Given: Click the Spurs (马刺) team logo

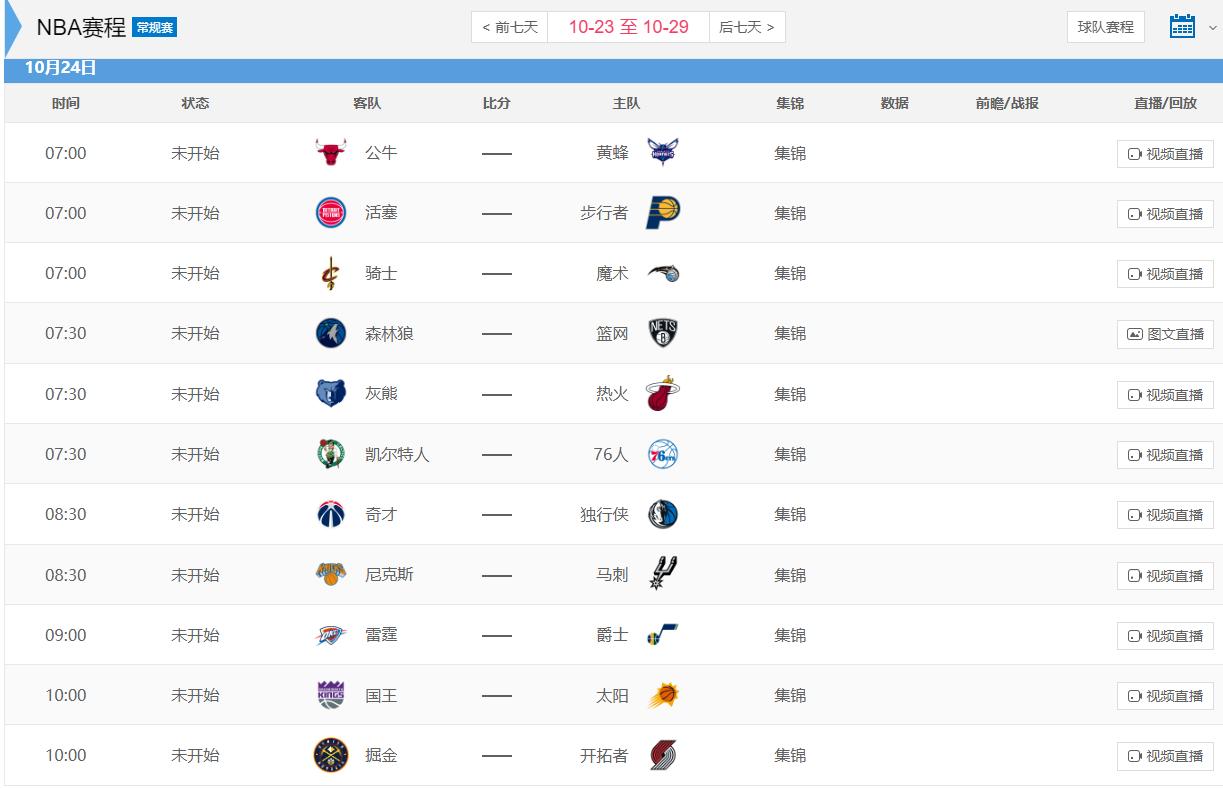Looking at the screenshot, I should (x=664, y=573).
